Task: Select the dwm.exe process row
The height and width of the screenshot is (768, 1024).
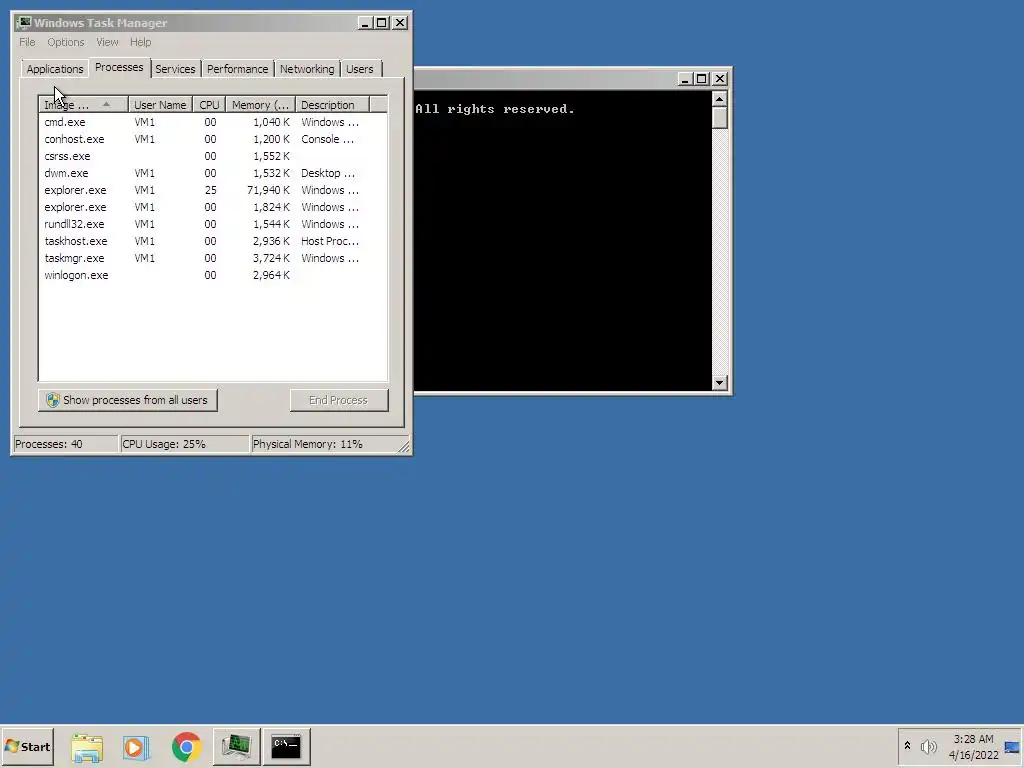Action: pos(213,173)
